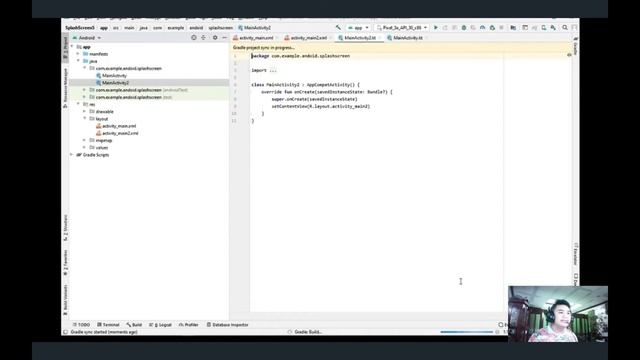
Task: Expand the androidTest package node
Action: pos(85,90)
